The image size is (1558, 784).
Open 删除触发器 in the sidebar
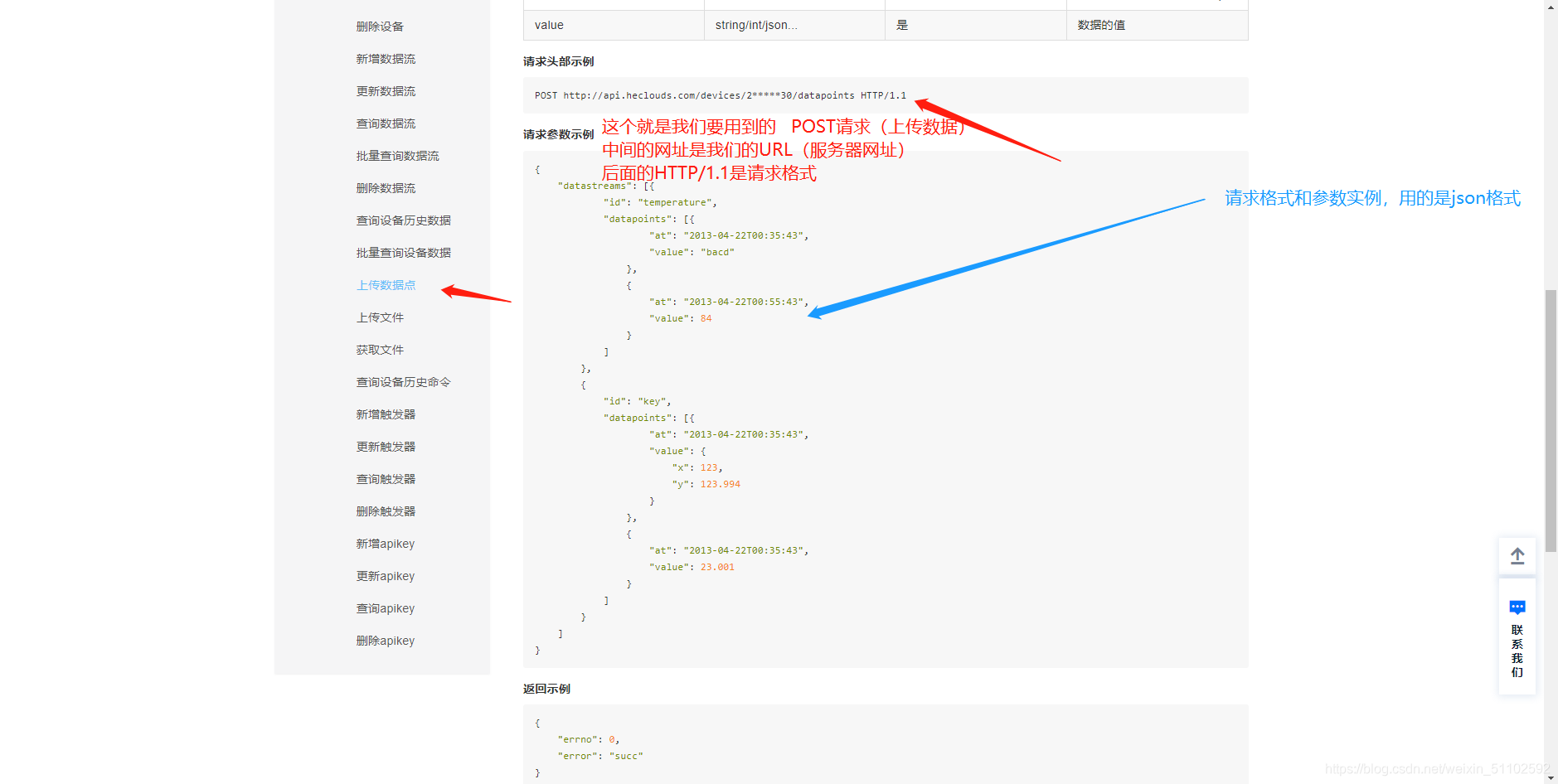386,511
